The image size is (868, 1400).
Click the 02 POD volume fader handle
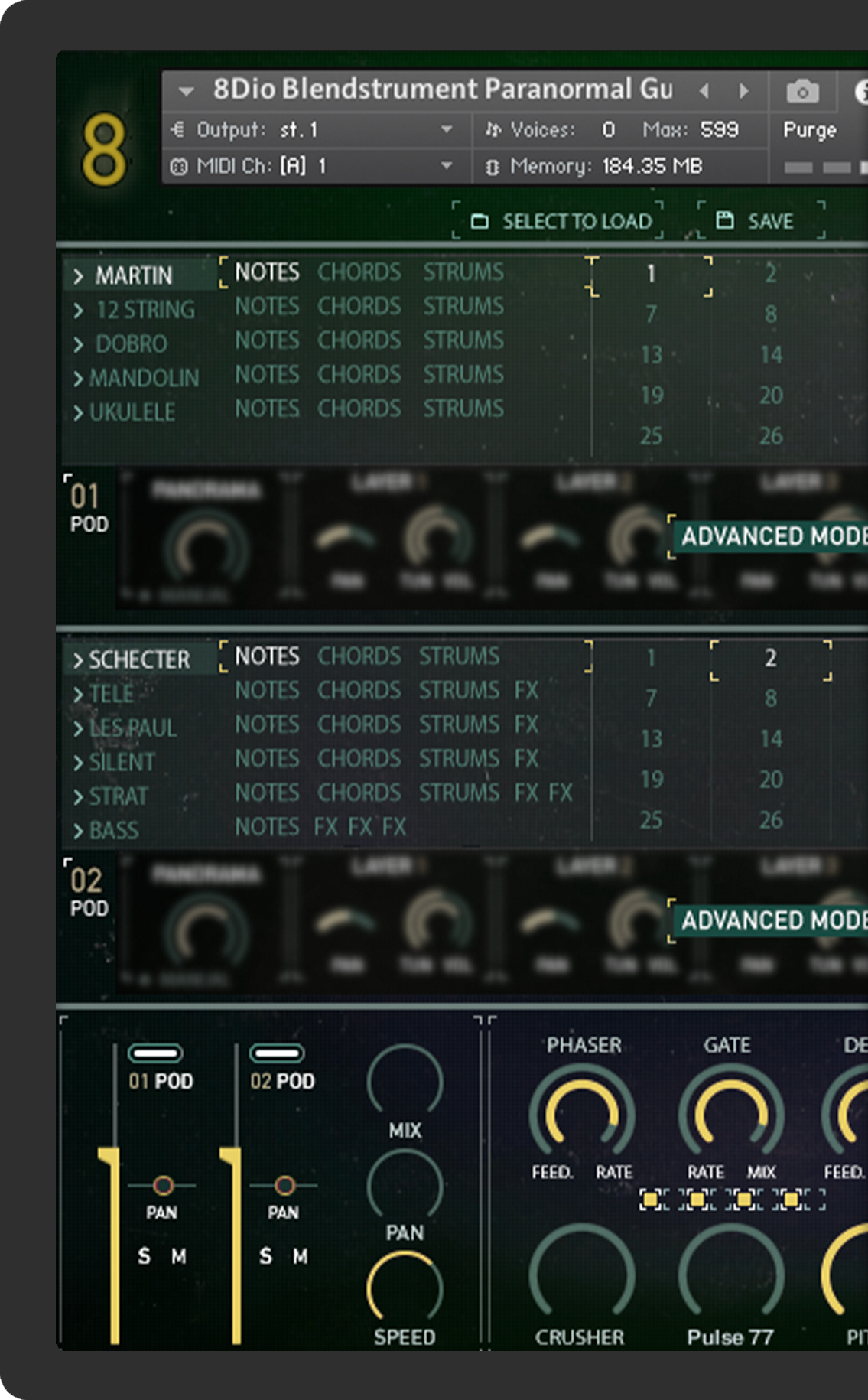(x=231, y=1156)
